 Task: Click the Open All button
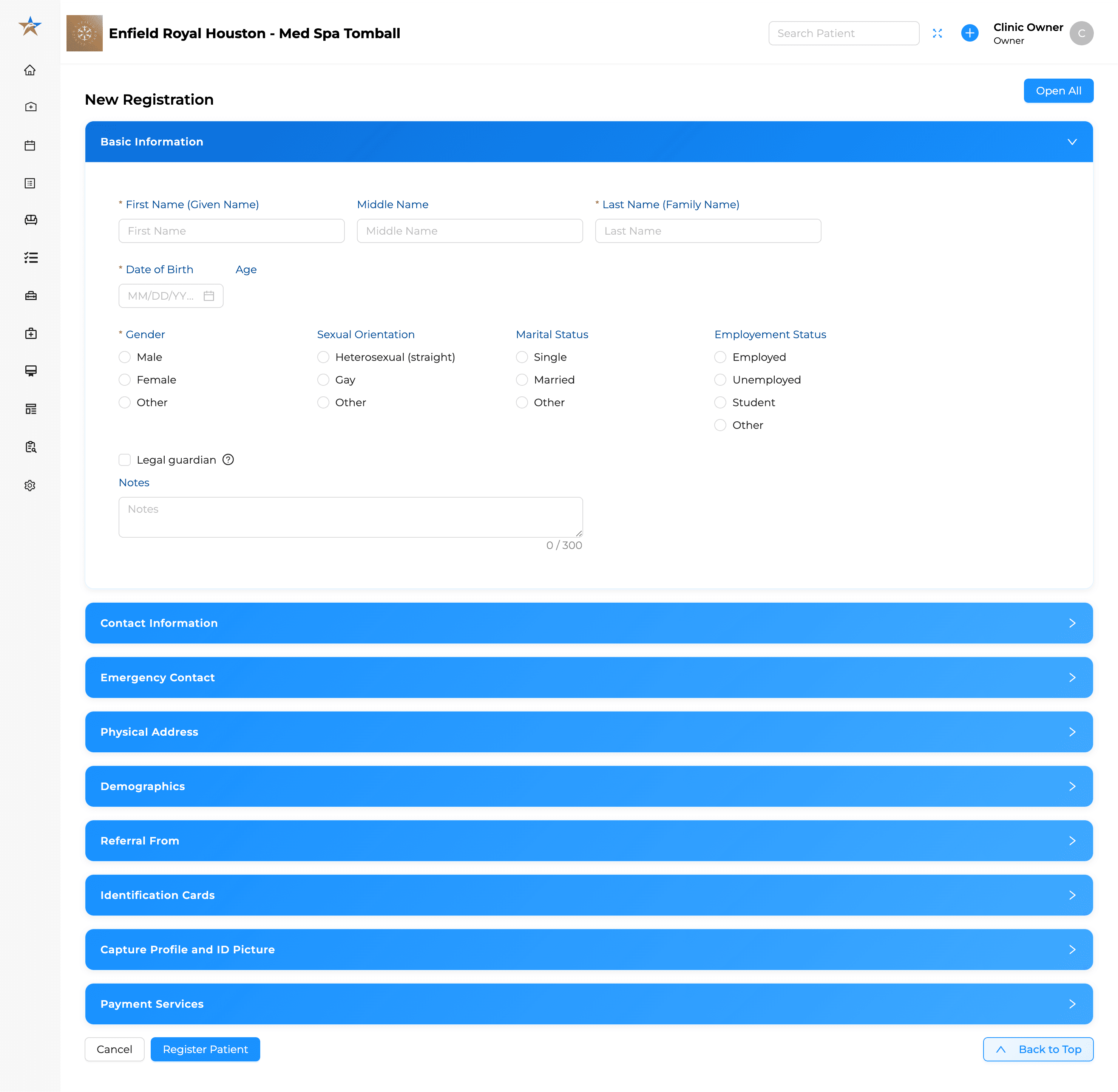coord(1058,90)
